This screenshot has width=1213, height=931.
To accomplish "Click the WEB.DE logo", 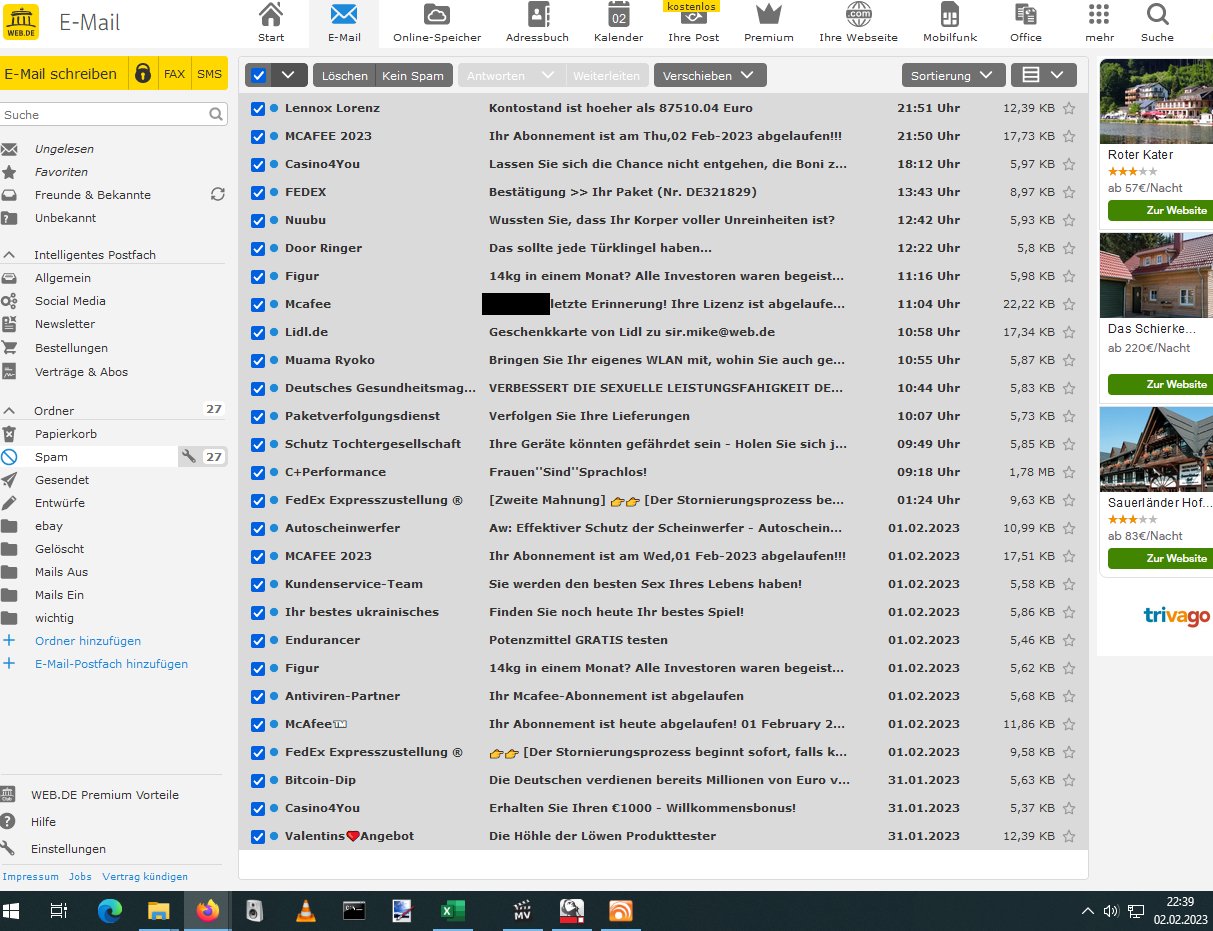I will [x=22, y=22].
